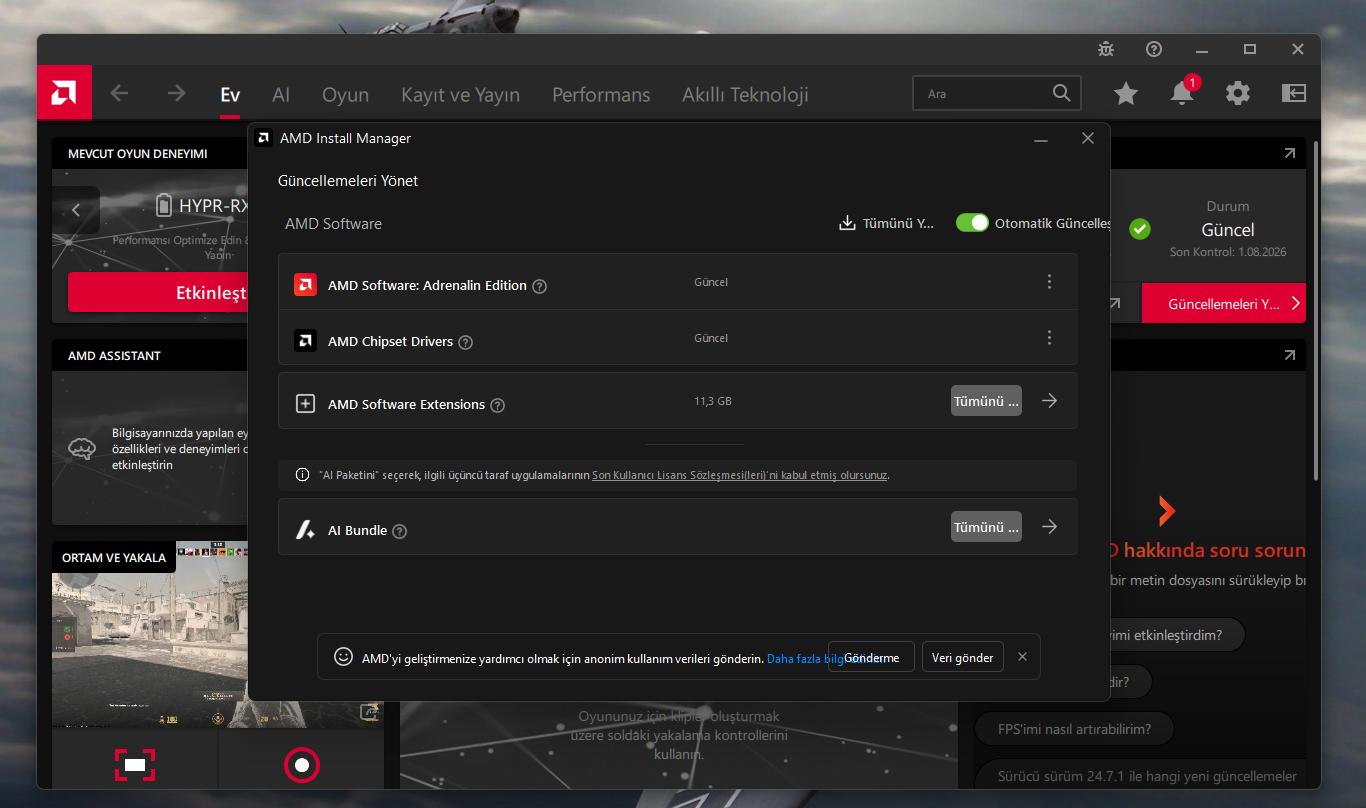Go forward with the right arrow

pos(177,93)
